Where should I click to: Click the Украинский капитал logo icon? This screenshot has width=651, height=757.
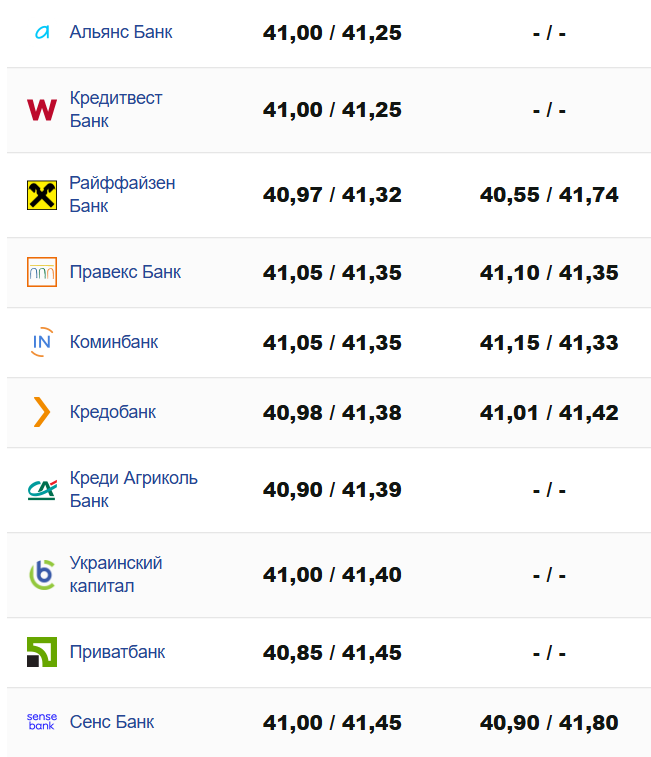click(42, 575)
